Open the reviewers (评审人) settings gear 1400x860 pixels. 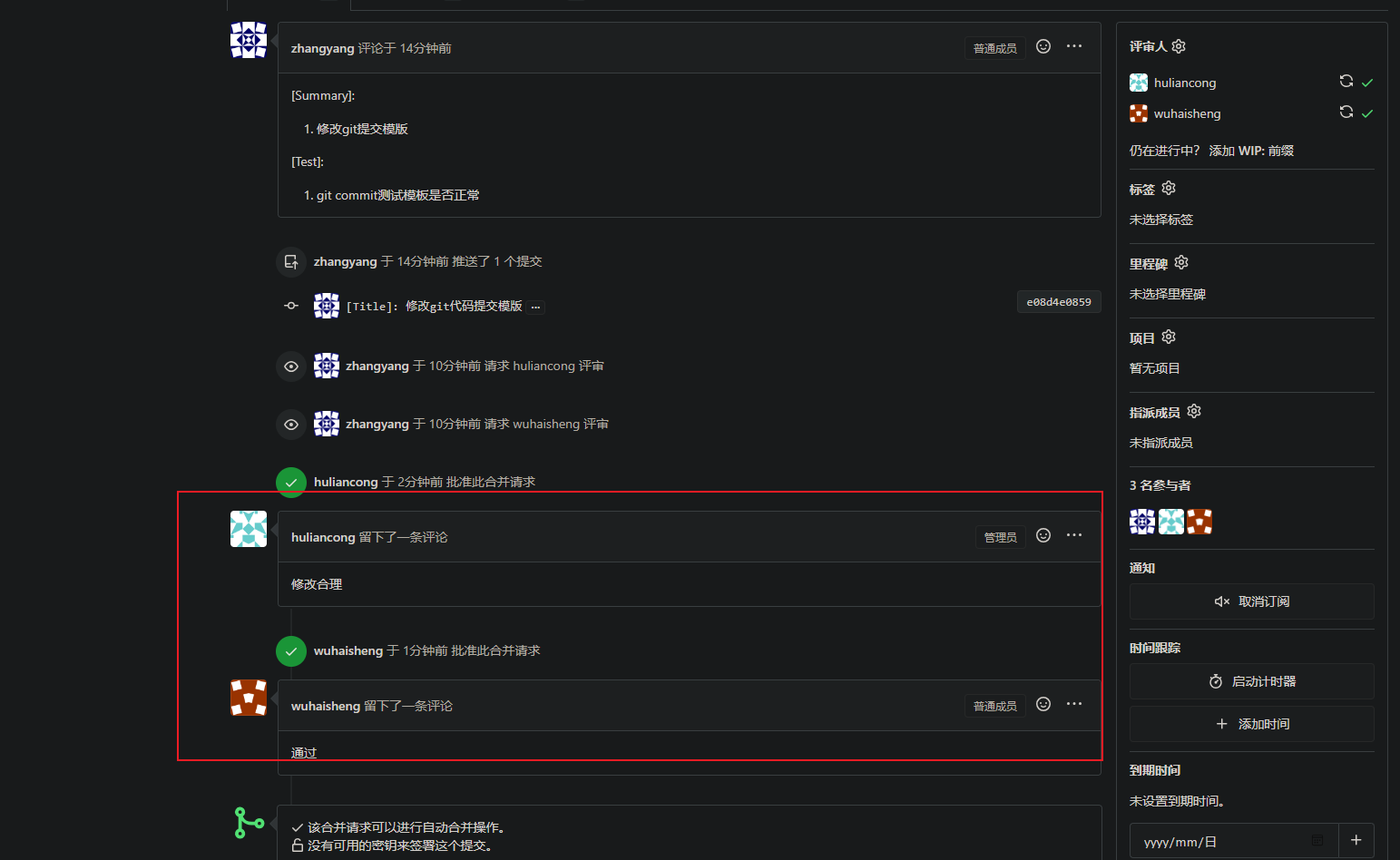click(1179, 46)
